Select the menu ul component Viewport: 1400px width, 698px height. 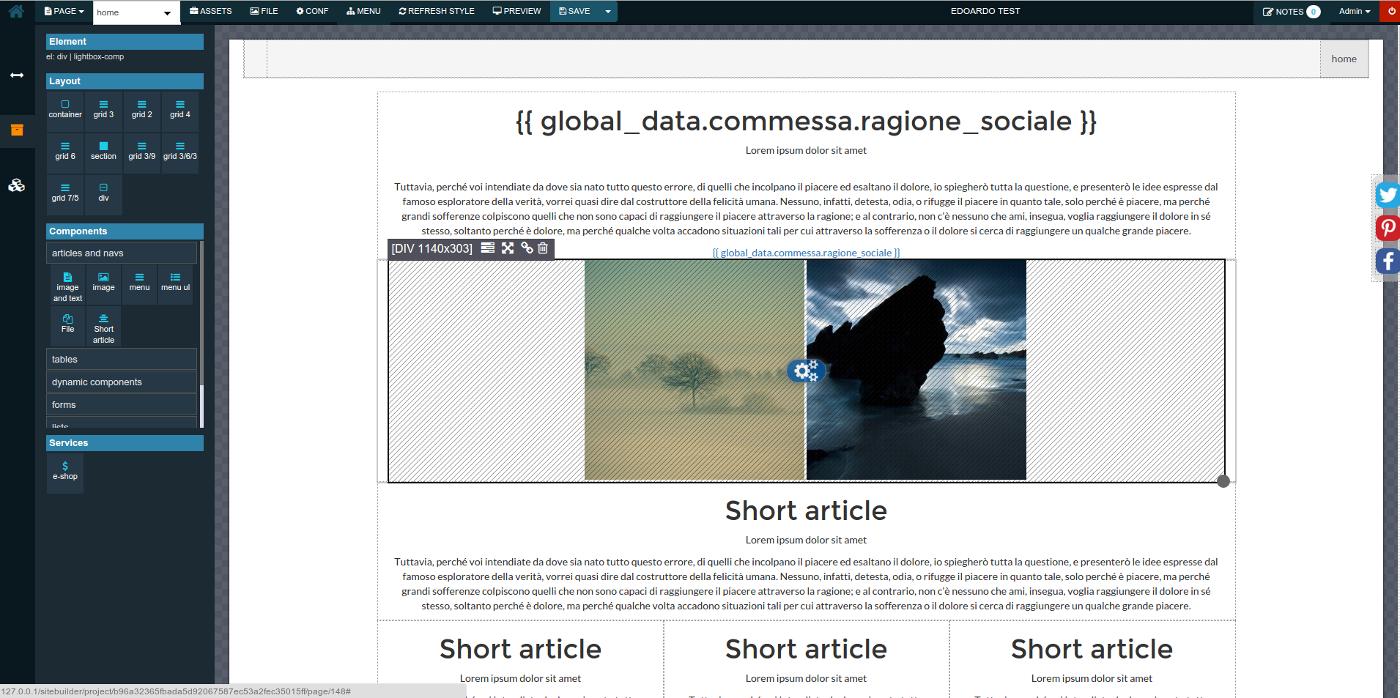[175, 286]
